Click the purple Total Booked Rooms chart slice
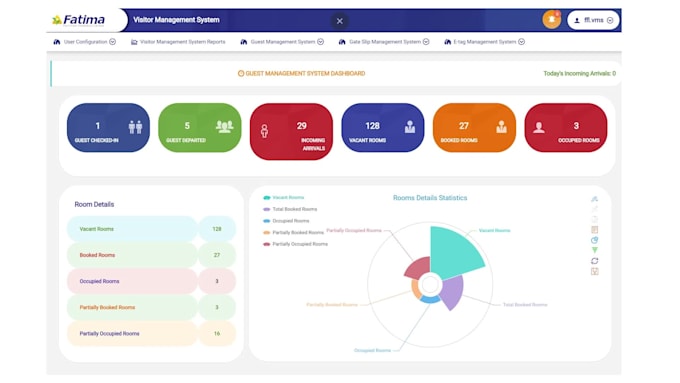The image size is (680, 383). click(453, 291)
